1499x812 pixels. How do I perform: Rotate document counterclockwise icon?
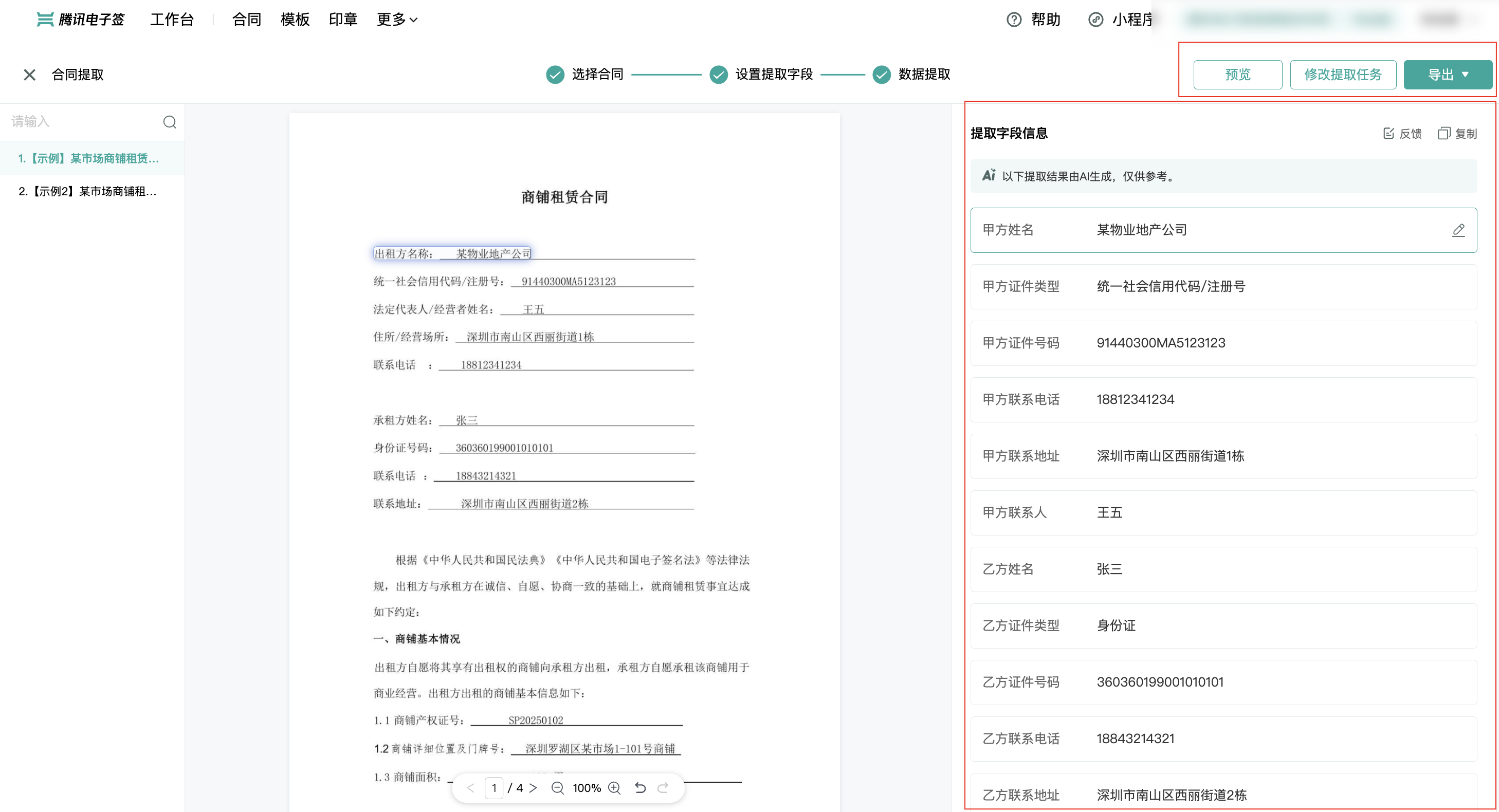[640, 787]
